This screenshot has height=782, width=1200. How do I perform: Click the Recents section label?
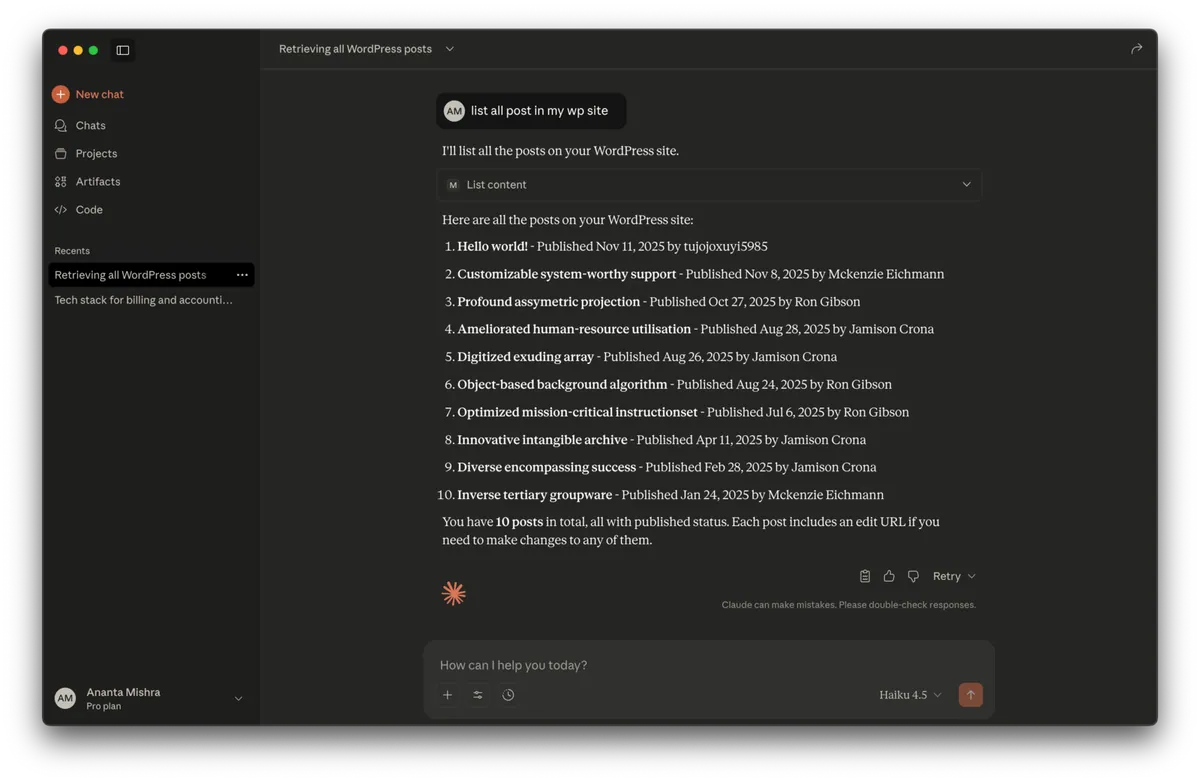[72, 251]
